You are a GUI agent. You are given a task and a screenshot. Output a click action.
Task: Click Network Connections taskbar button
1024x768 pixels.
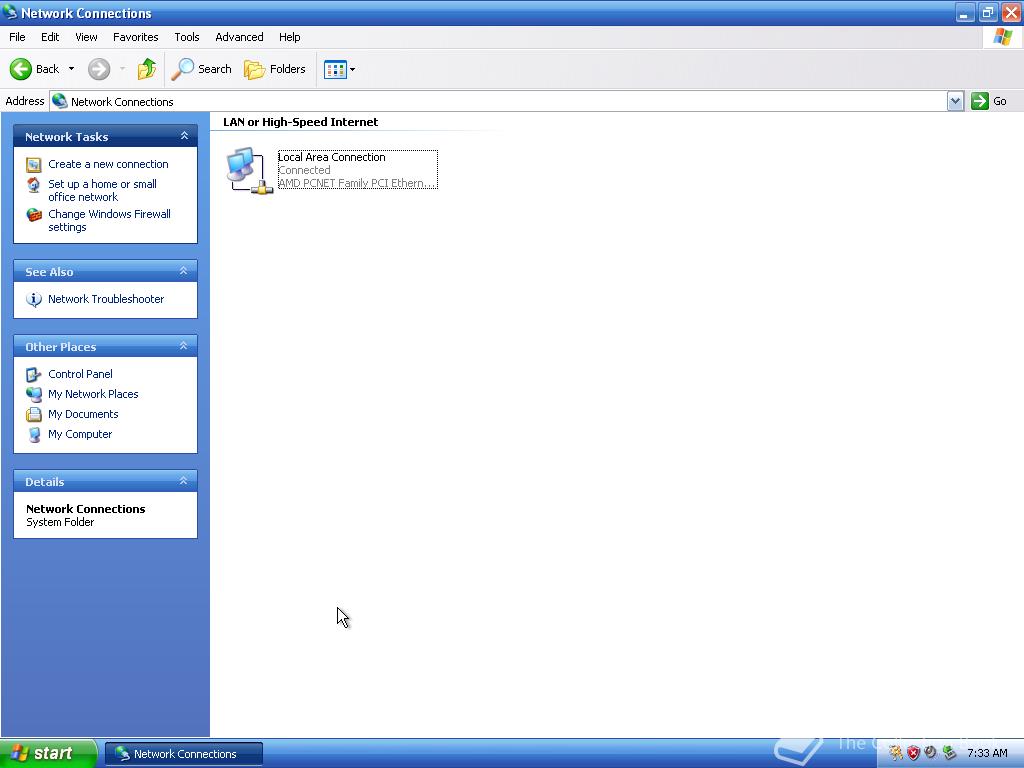pos(184,754)
